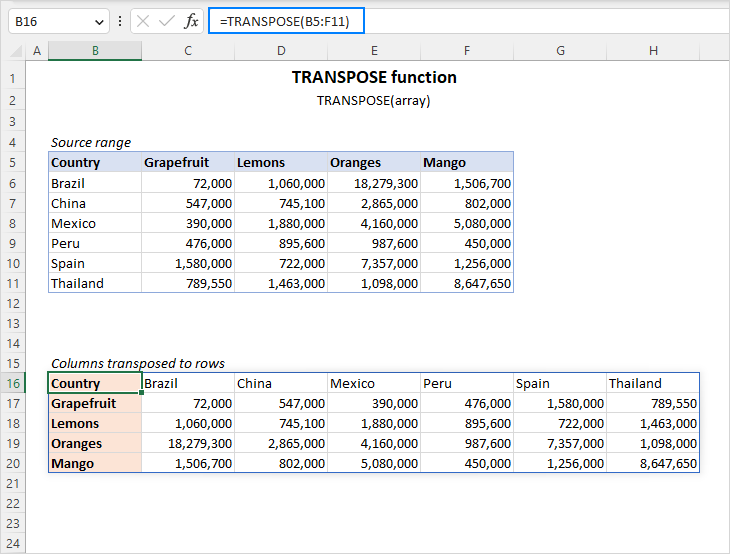Viewport: 730px width, 554px height.
Task: Click the cell containing 18,279,300 in row 6
Action: point(374,183)
